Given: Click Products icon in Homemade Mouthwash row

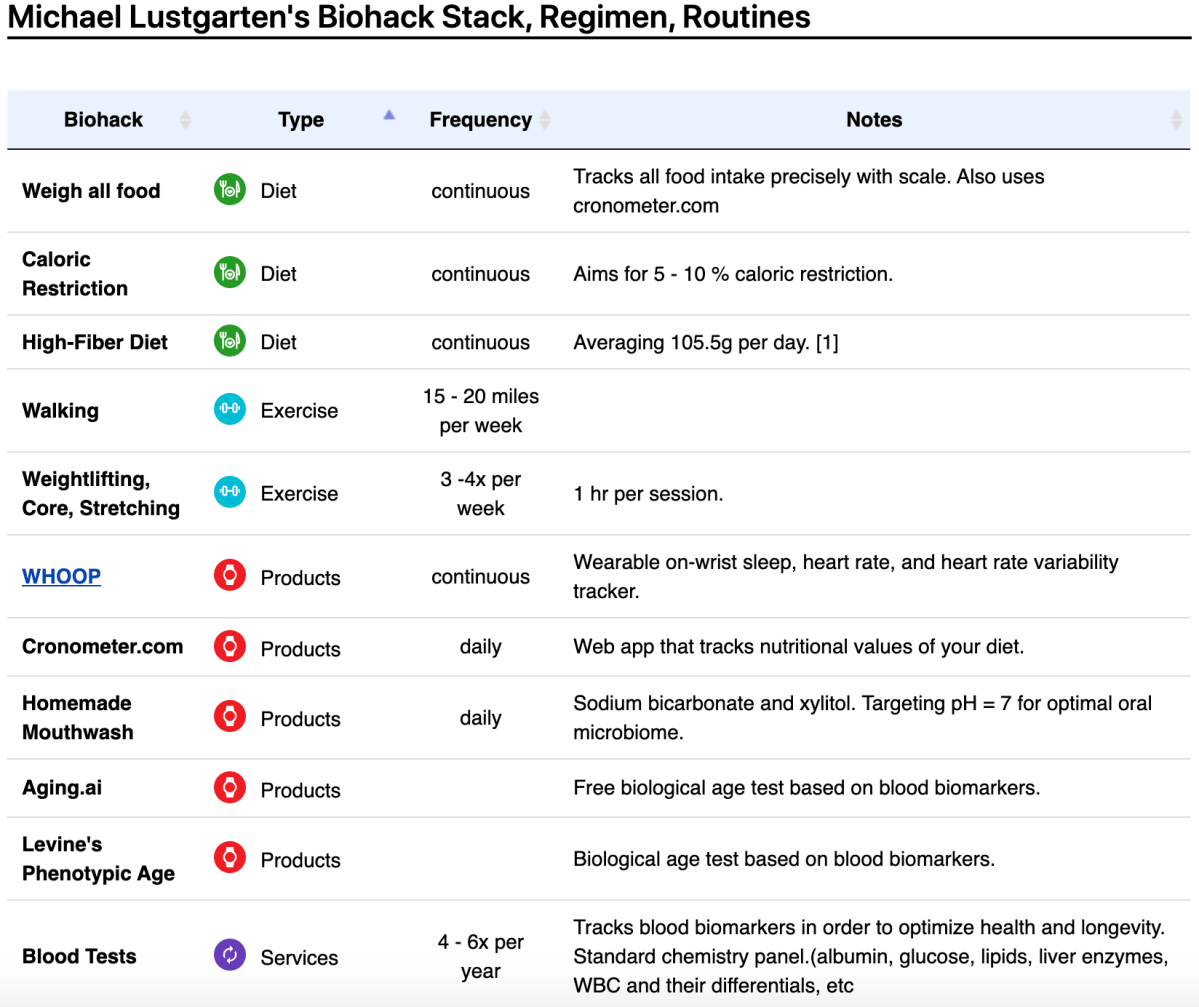Looking at the screenshot, I should pos(230,717).
